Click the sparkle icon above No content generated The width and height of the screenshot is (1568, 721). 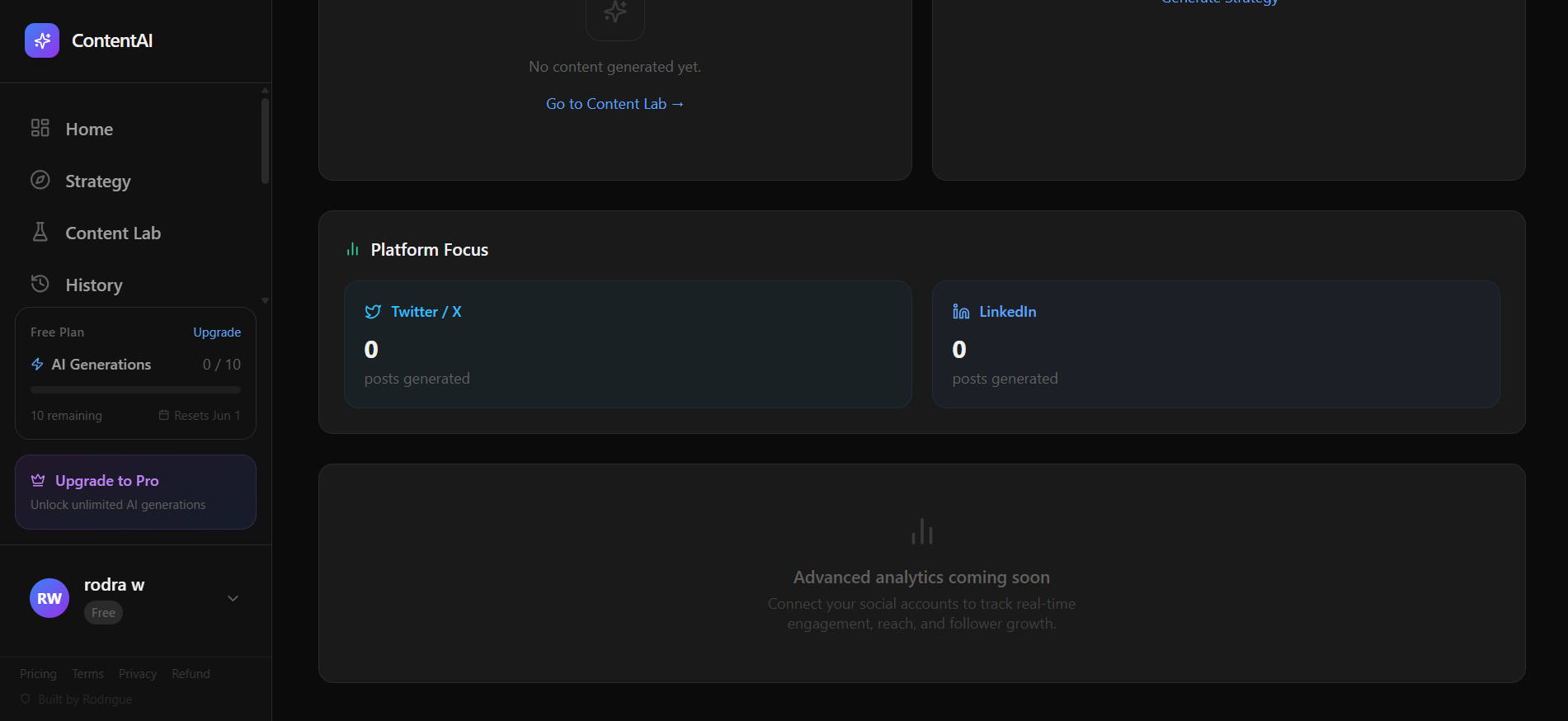coord(615,12)
